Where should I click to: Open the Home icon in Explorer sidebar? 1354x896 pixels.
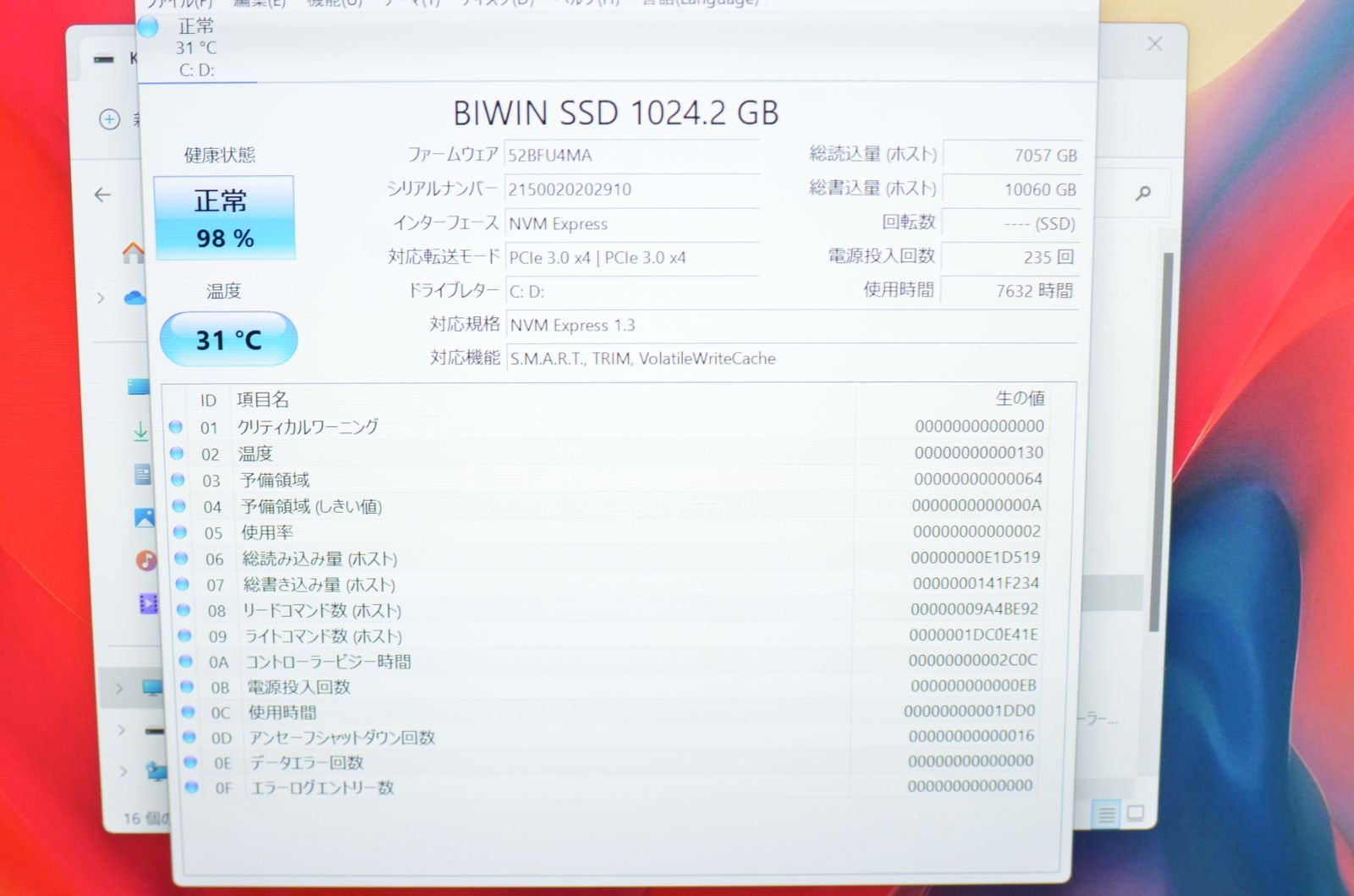click(x=132, y=252)
